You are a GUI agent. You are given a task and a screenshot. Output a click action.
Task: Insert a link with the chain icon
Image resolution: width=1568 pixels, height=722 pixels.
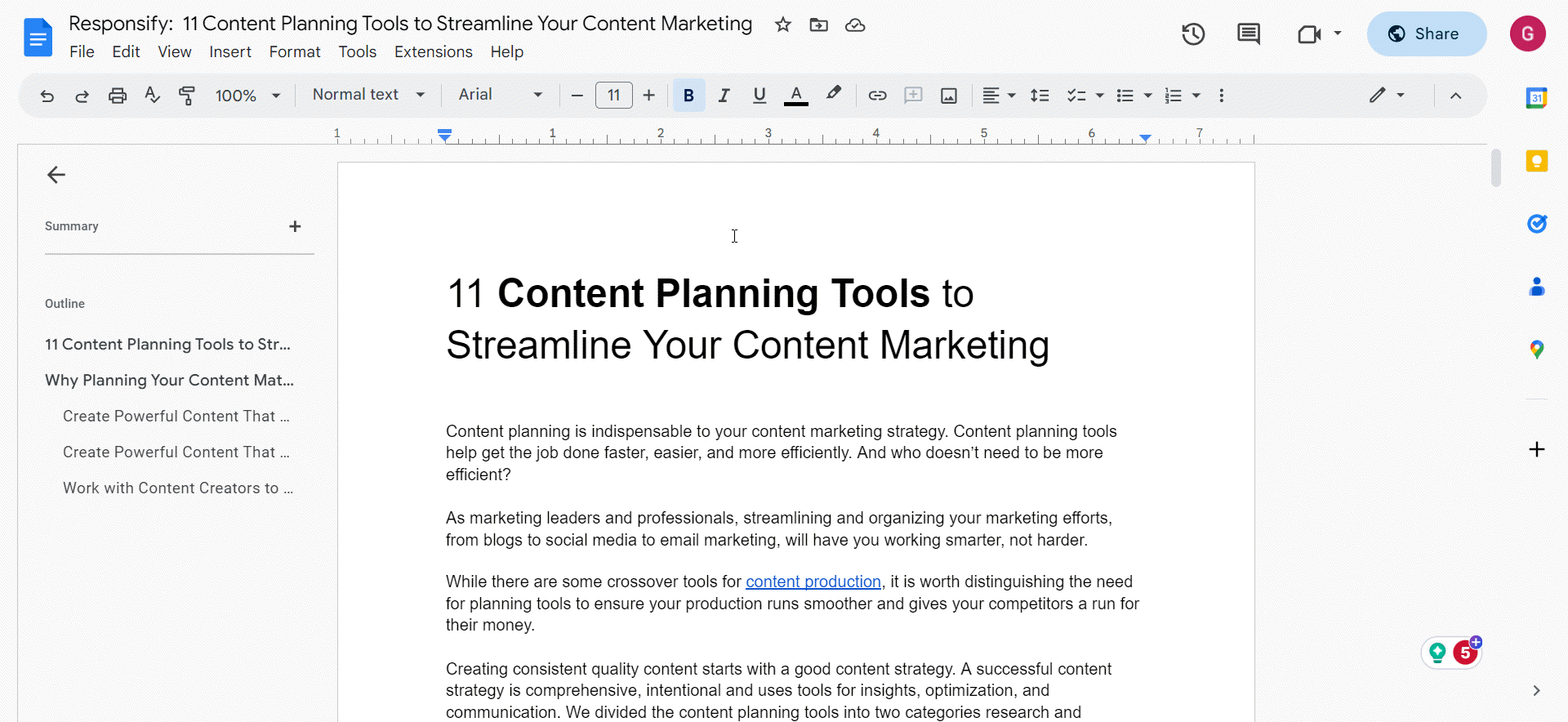[x=877, y=96]
